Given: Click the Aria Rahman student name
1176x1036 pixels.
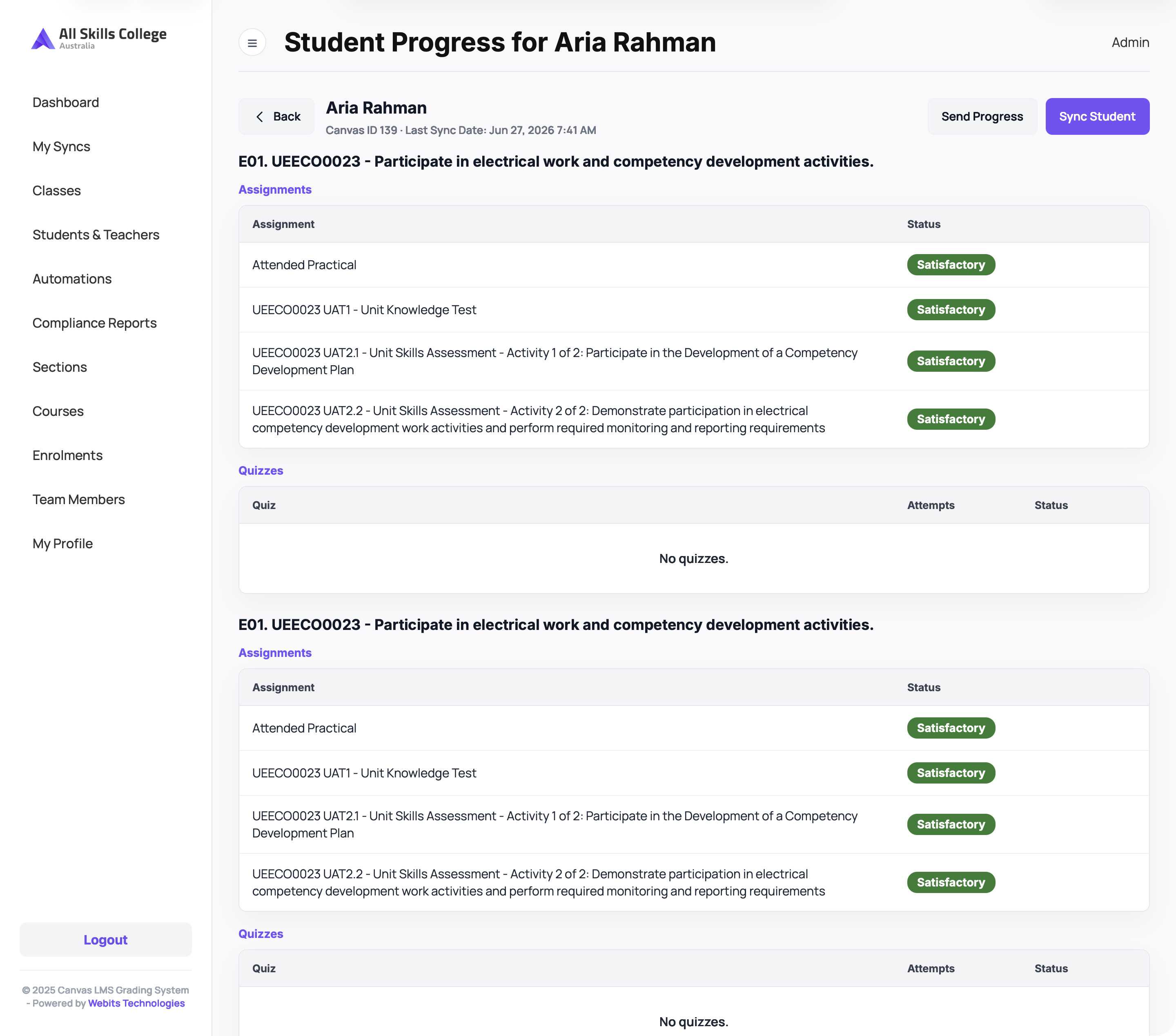Looking at the screenshot, I should coord(376,108).
